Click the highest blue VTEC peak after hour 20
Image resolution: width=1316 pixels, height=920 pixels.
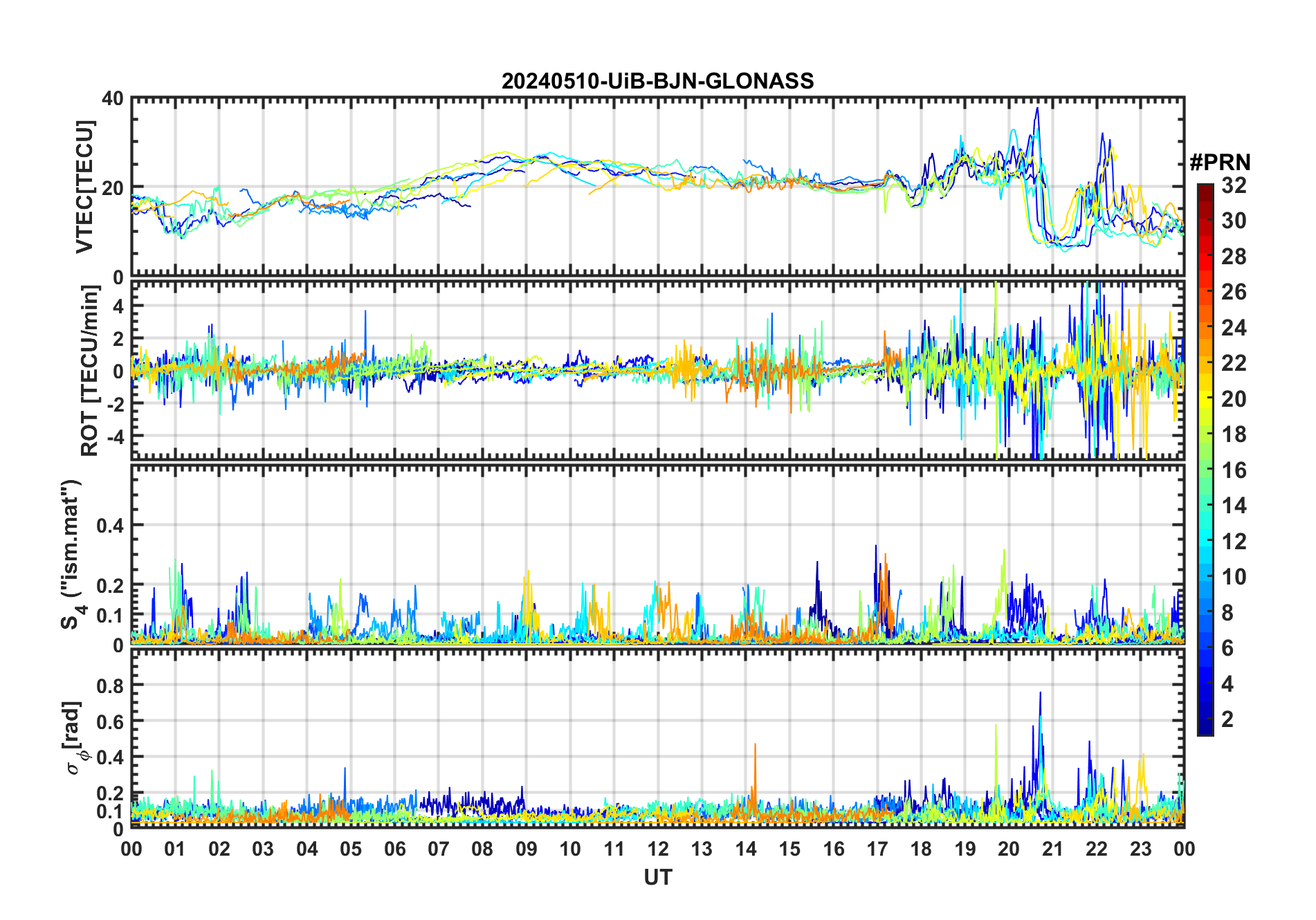pyautogui.click(x=1036, y=109)
